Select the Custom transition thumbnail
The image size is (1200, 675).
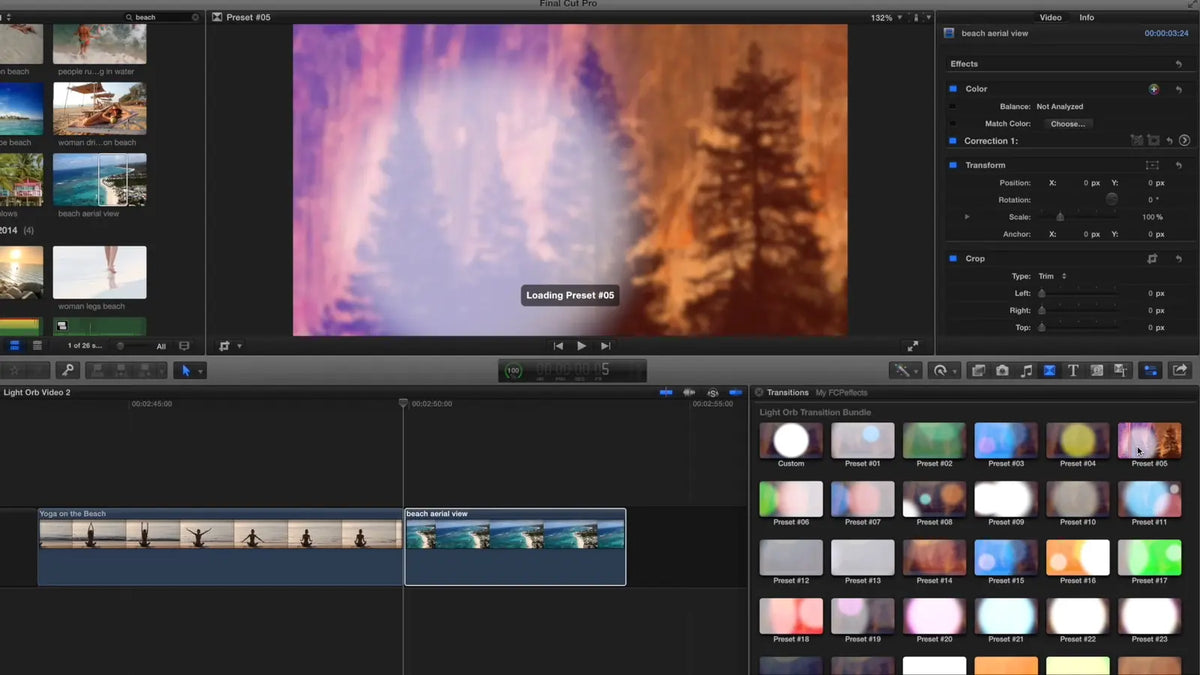tap(791, 441)
